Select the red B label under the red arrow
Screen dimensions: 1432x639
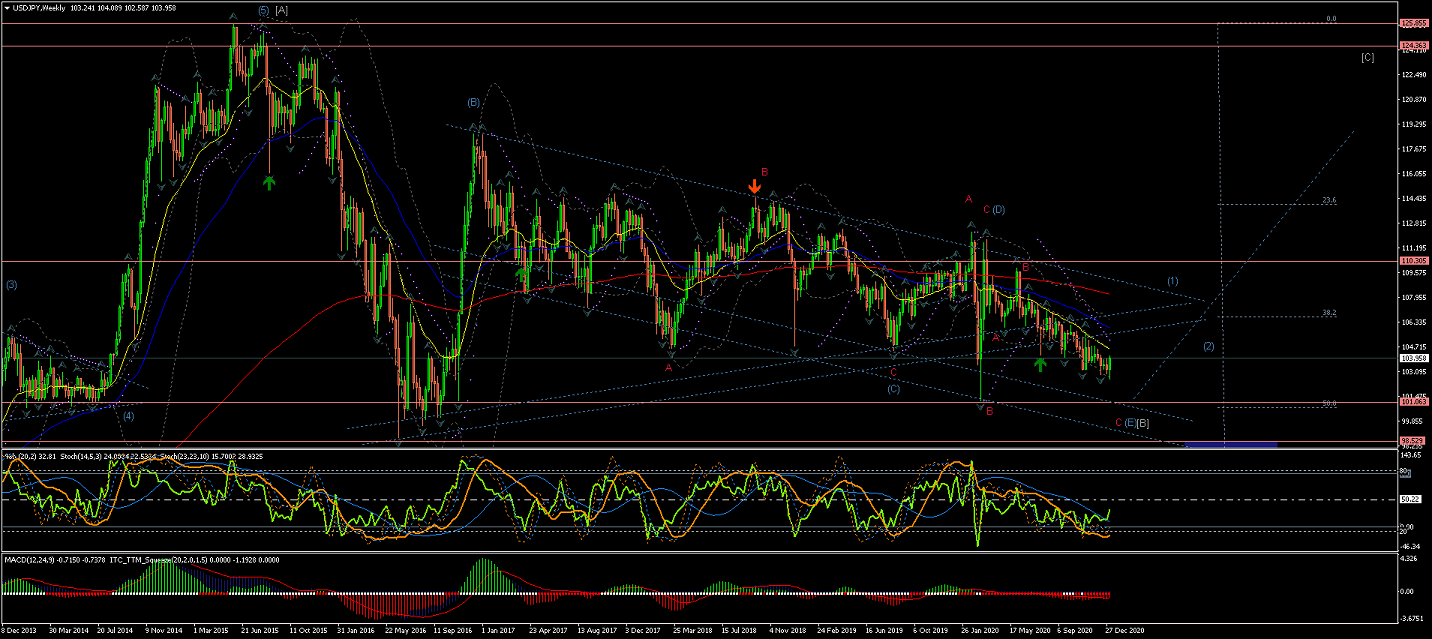pyautogui.click(x=764, y=172)
